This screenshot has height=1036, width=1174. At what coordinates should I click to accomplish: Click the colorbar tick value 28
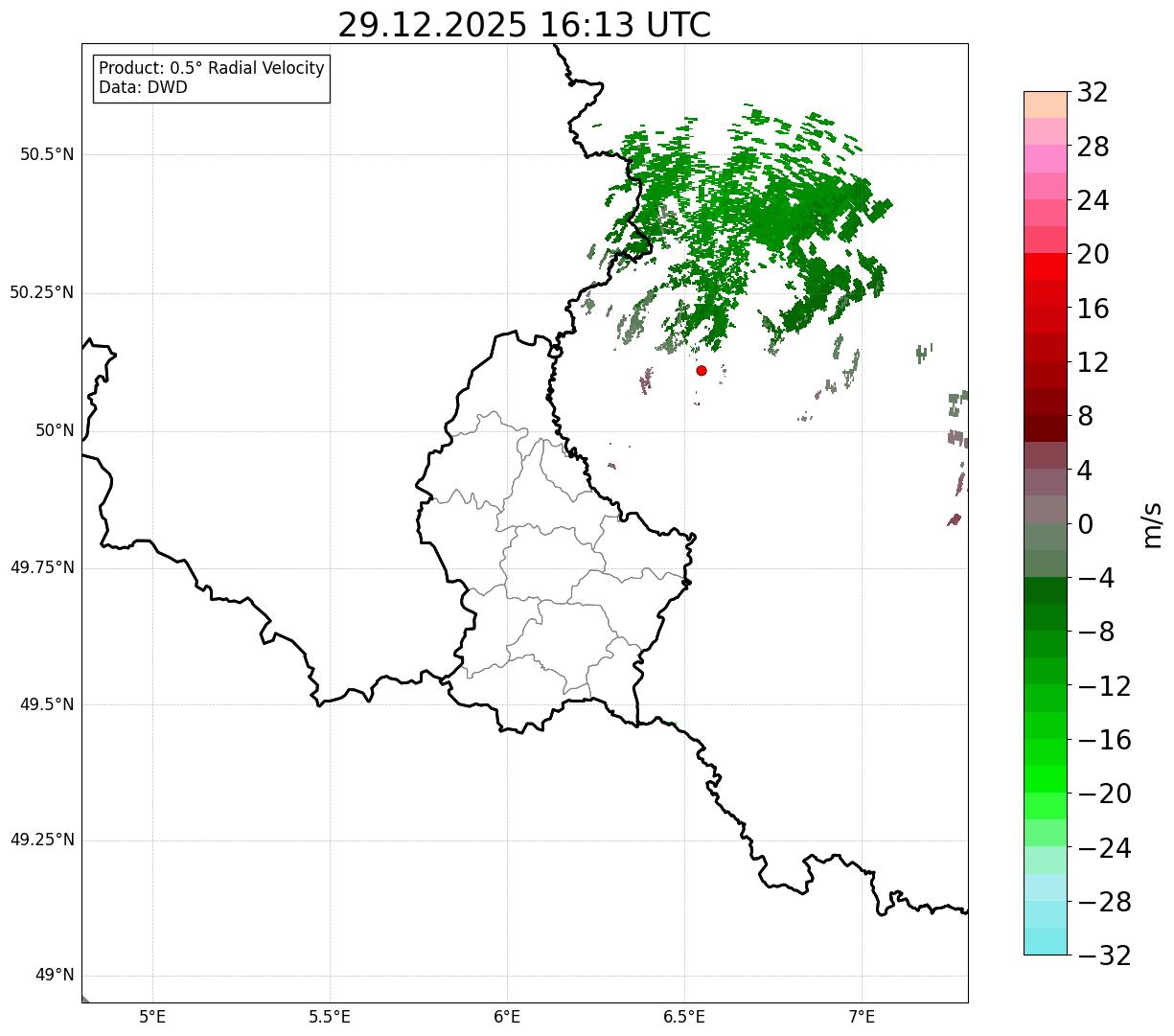(x=1093, y=147)
